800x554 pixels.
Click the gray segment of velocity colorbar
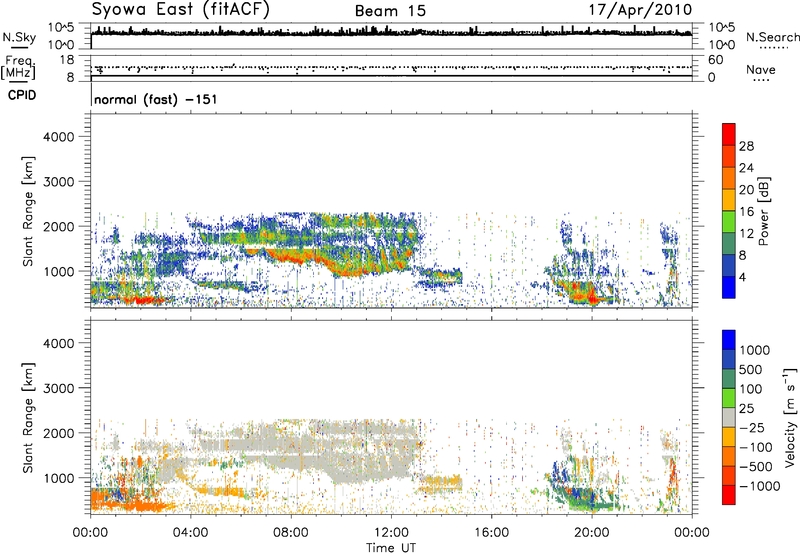729,418
